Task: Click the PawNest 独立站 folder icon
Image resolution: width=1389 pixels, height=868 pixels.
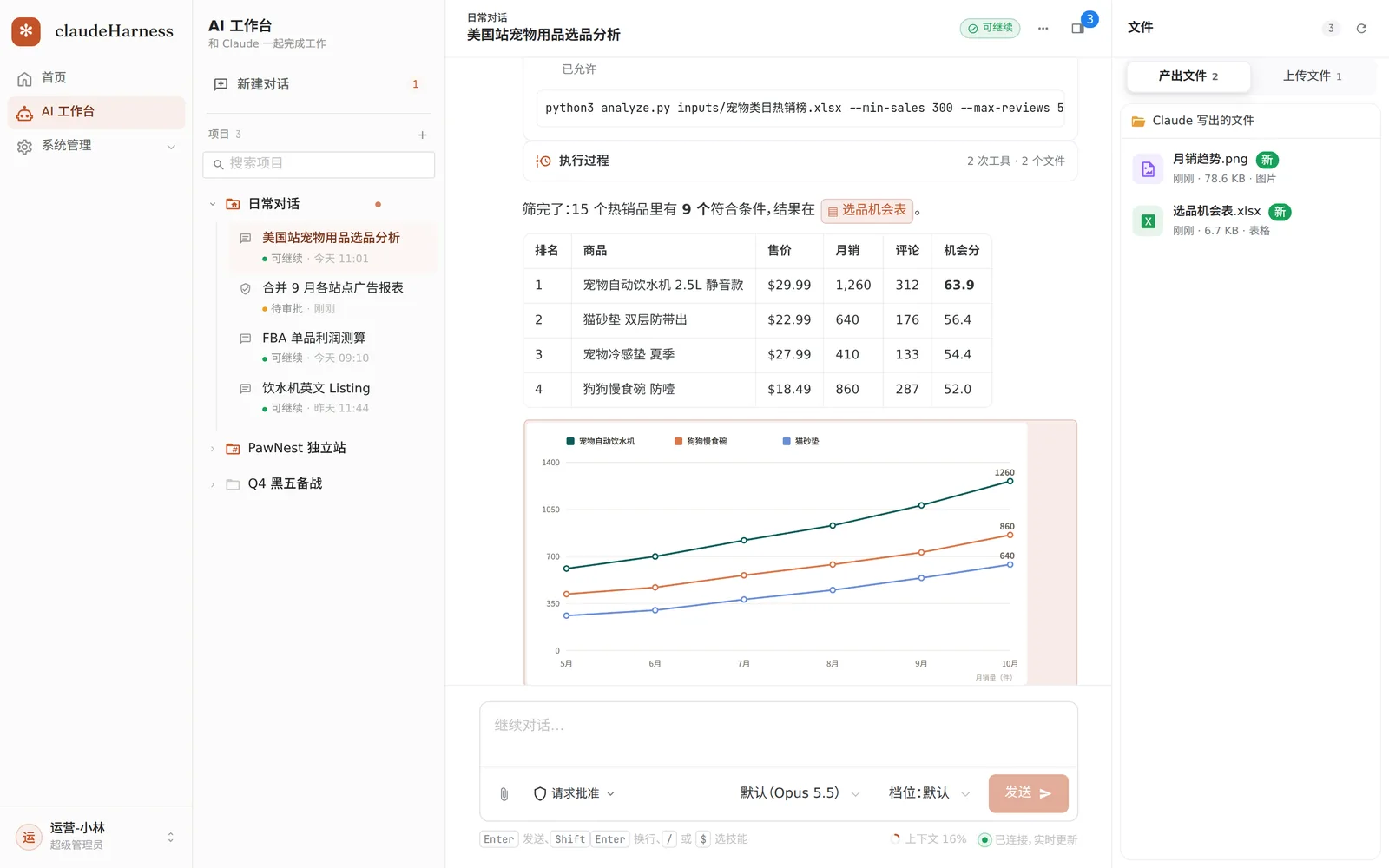Action: [233, 449]
